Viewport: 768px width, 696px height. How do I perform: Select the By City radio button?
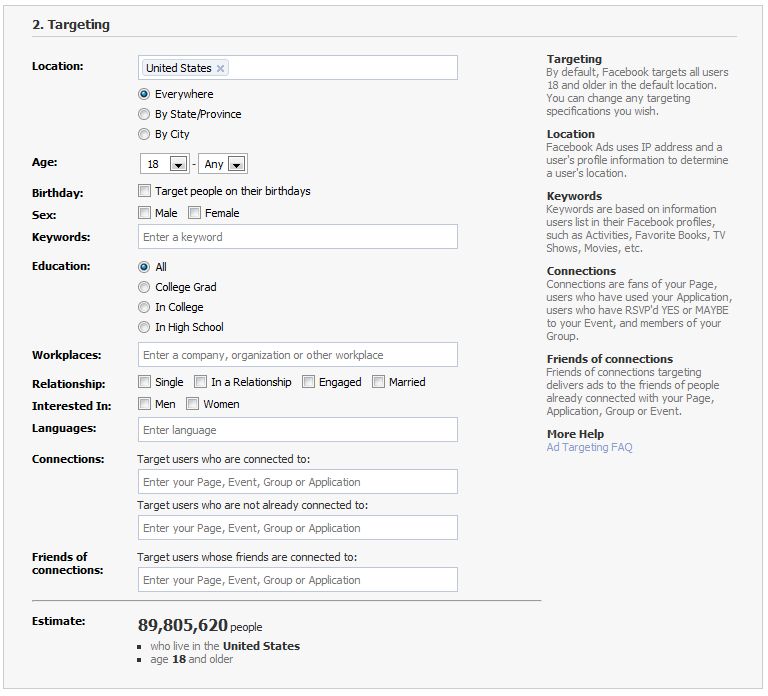[144, 134]
